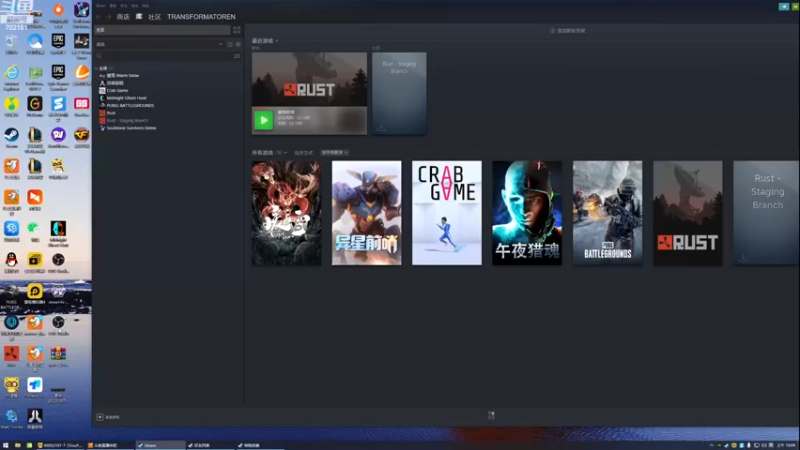Open the Windows Start button
This screenshot has height=450, width=800.
pos(6,445)
